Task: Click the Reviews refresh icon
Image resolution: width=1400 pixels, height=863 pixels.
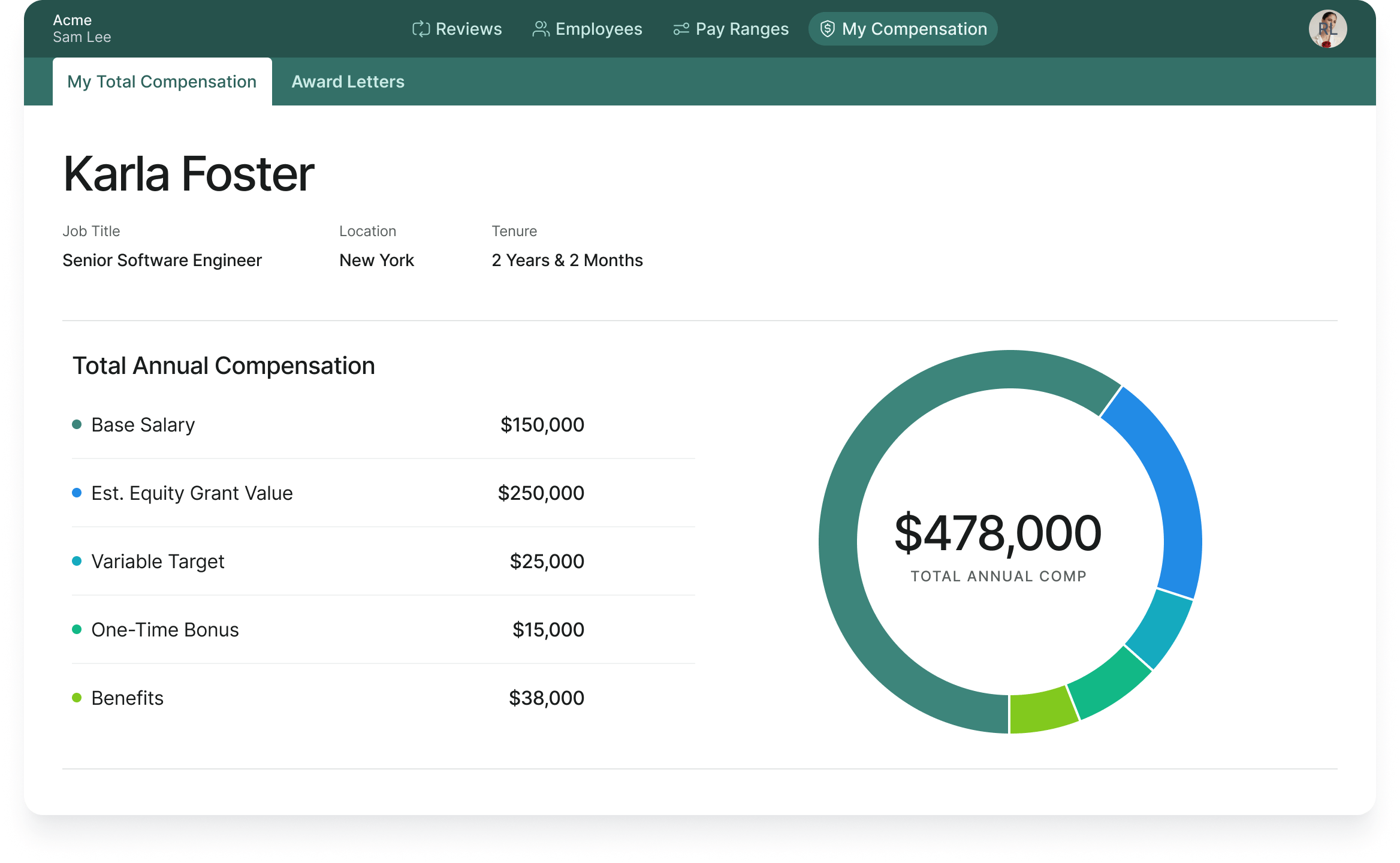Action: click(422, 28)
